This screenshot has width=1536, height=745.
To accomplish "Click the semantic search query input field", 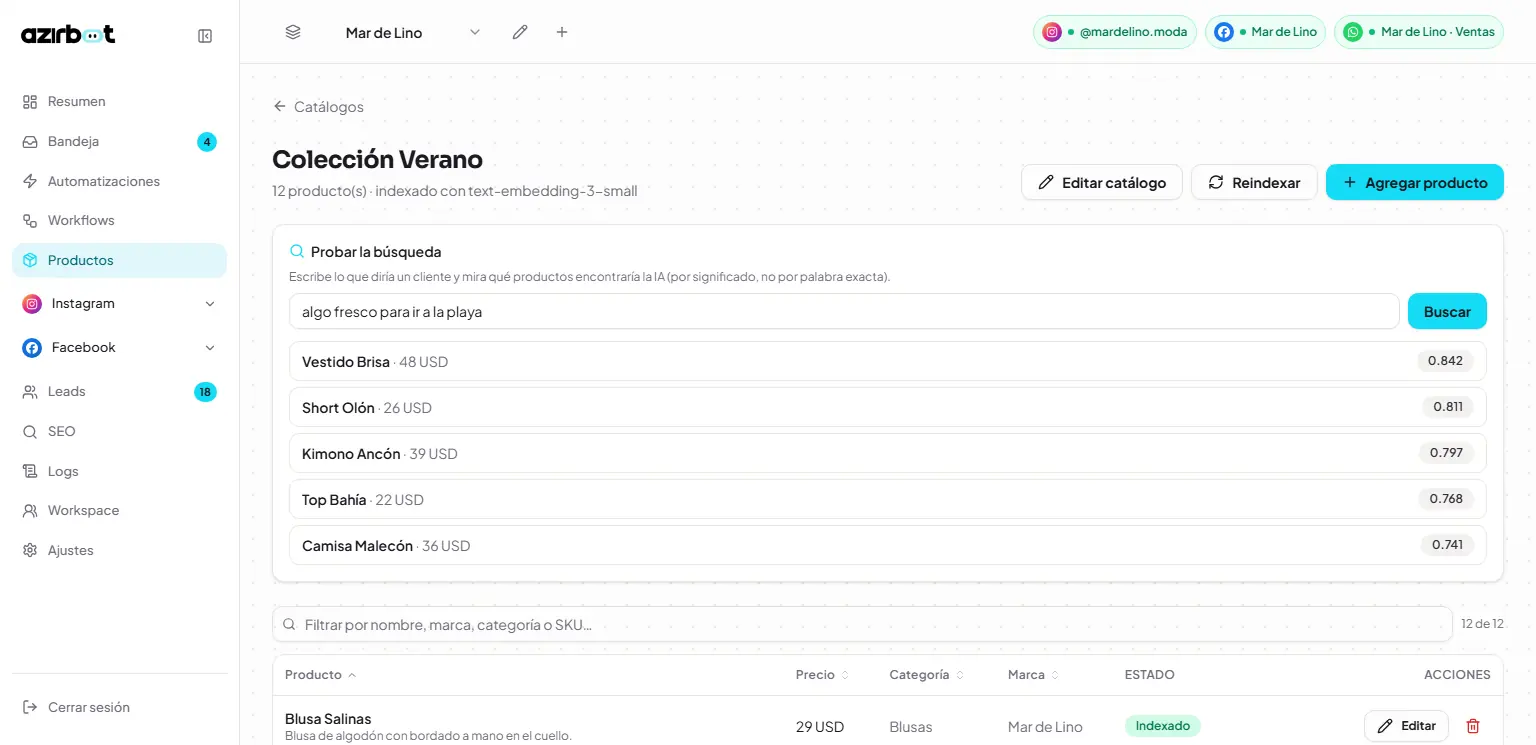I will point(844,311).
